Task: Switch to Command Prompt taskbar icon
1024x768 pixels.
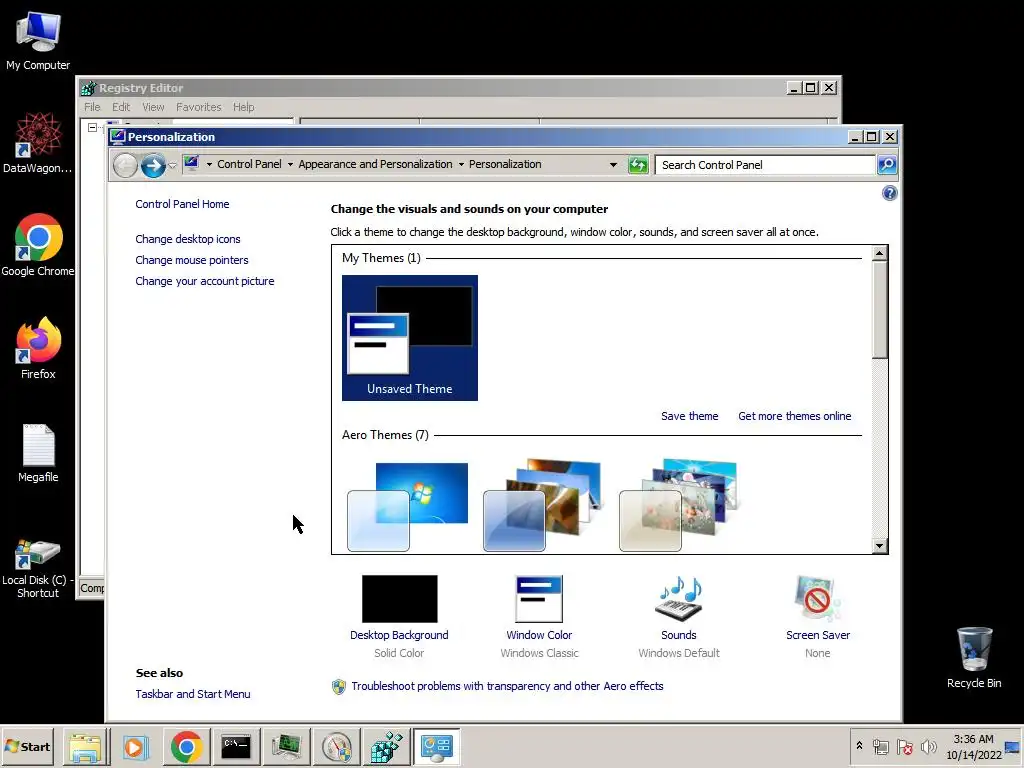Action: [236, 747]
